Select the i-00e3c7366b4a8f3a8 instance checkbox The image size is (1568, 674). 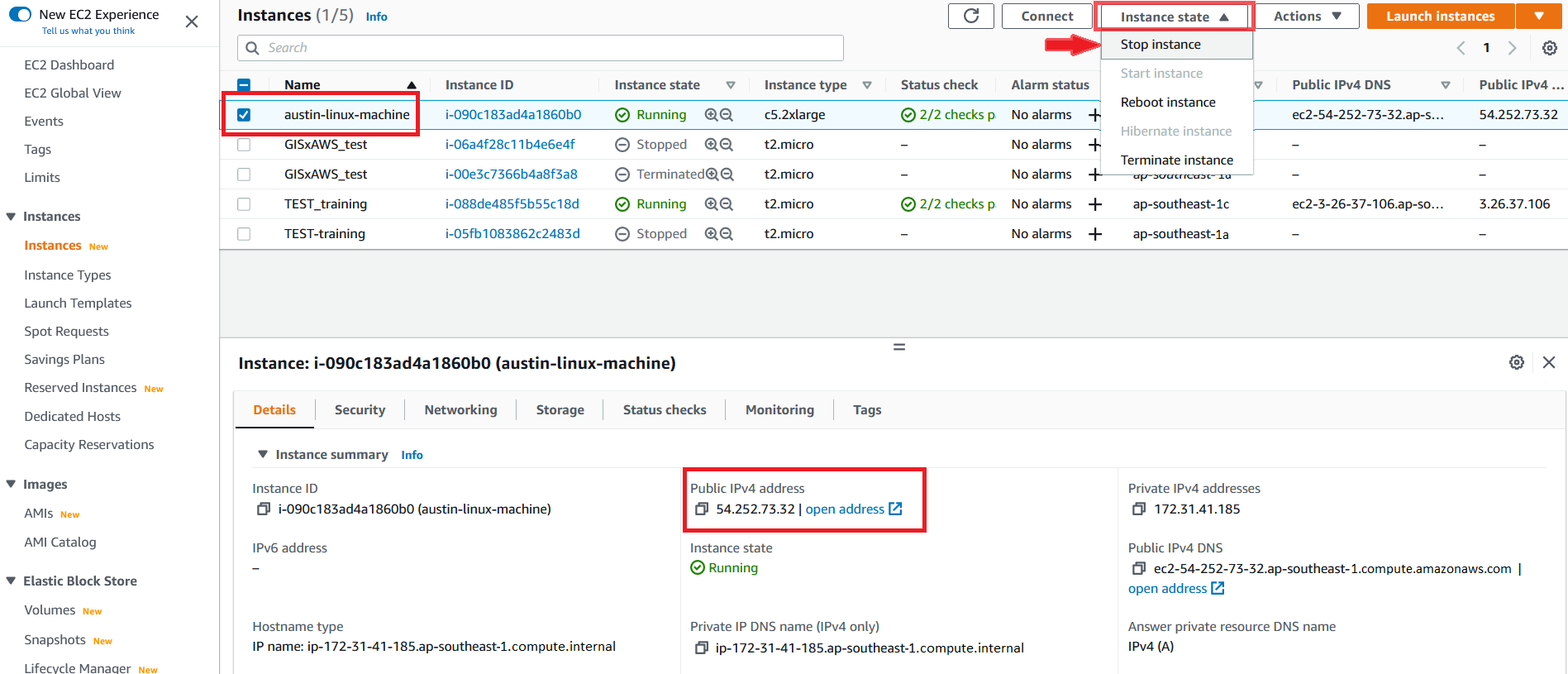244,174
